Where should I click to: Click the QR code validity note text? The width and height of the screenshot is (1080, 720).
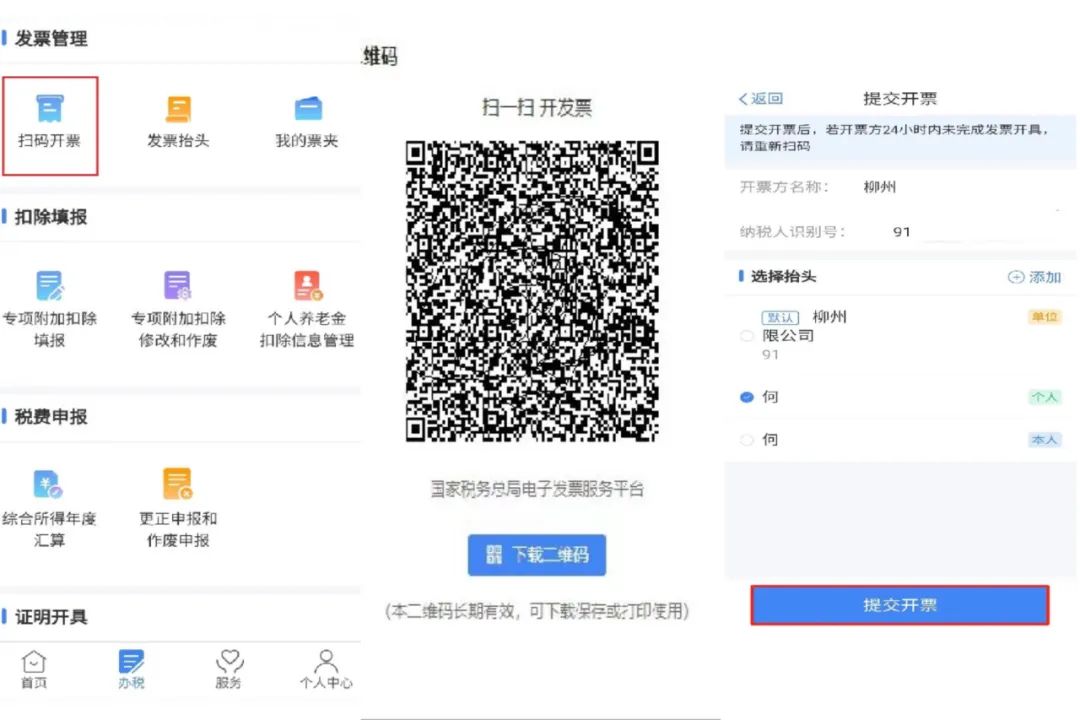[537, 611]
